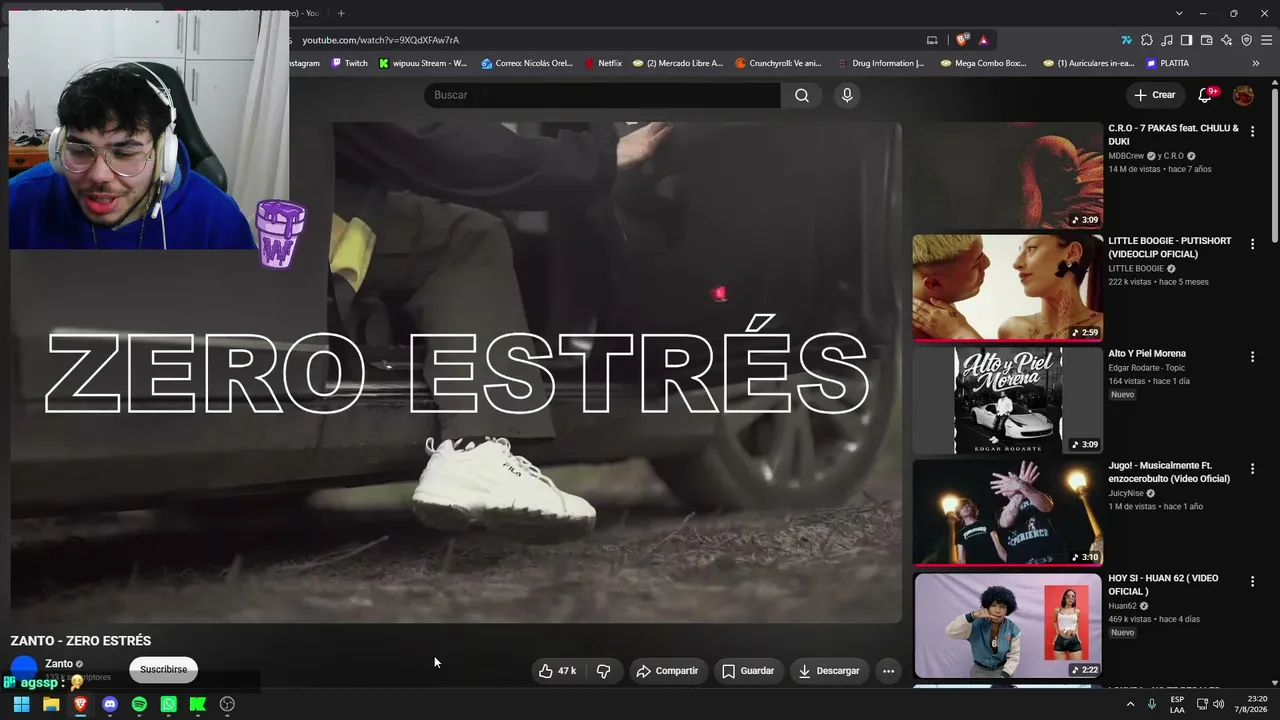This screenshot has height=720, width=1280.
Task: Click the Crear create button
Action: click(x=1155, y=95)
